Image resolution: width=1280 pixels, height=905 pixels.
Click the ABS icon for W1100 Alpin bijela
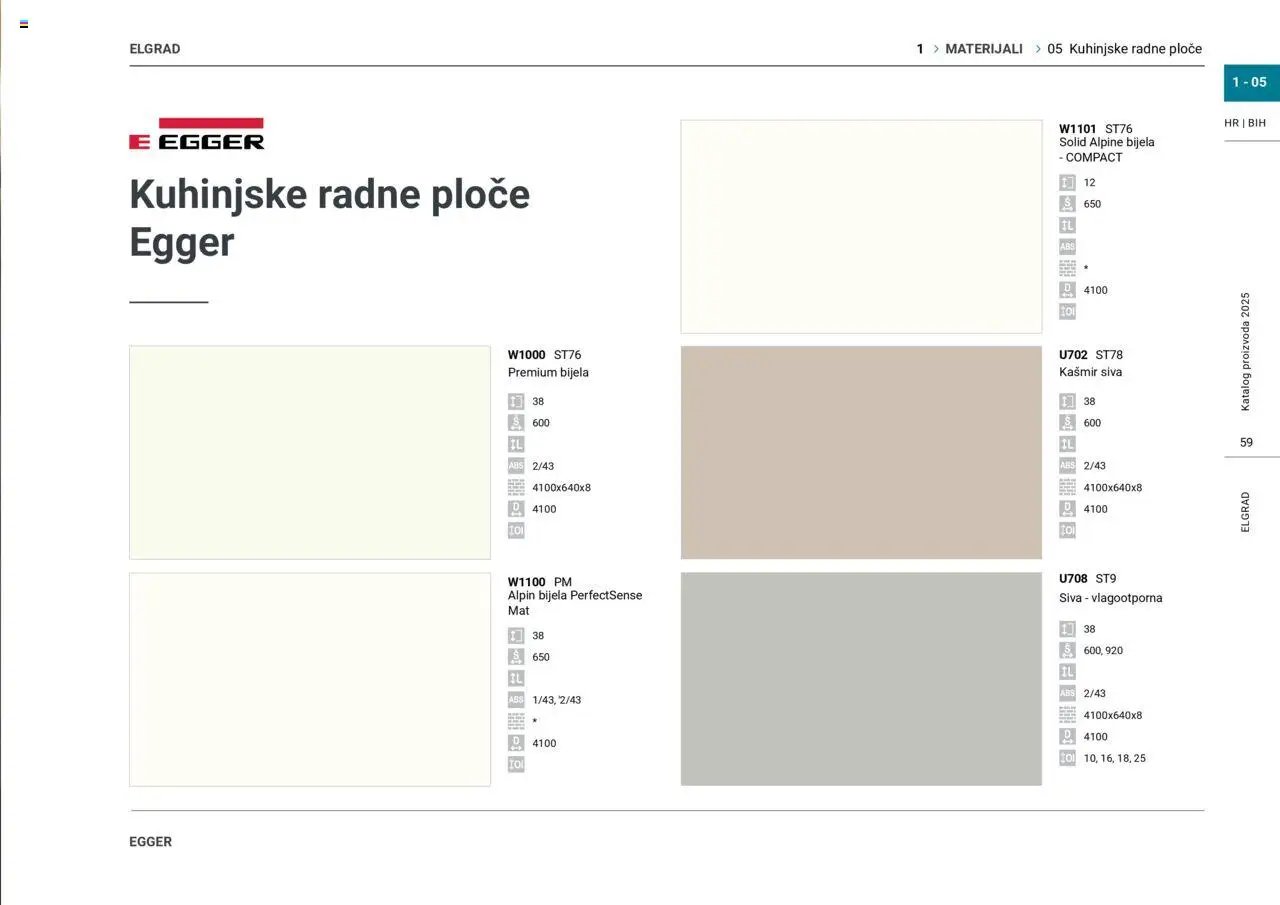[x=516, y=700]
